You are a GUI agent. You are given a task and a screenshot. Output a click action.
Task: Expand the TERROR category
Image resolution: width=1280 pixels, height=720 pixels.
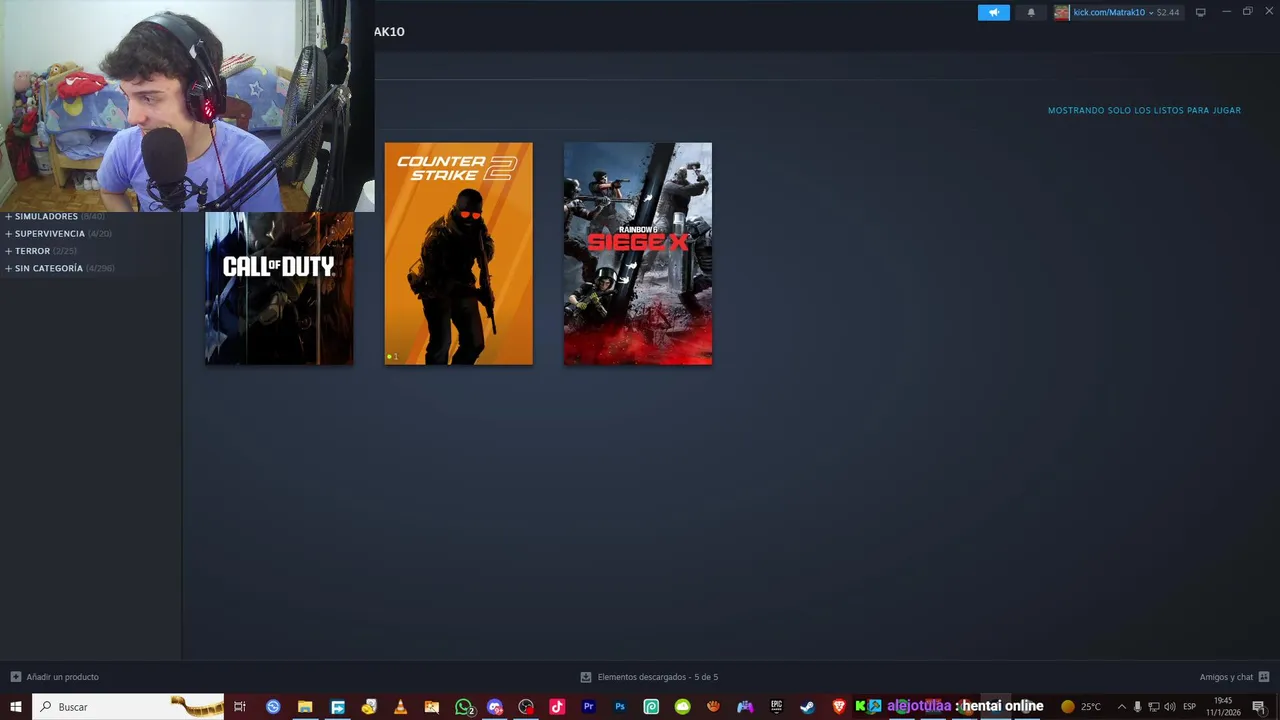[32, 251]
